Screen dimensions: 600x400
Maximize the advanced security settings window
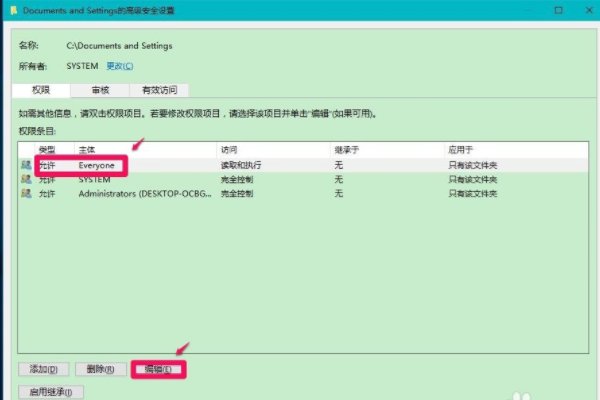click(x=559, y=10)
